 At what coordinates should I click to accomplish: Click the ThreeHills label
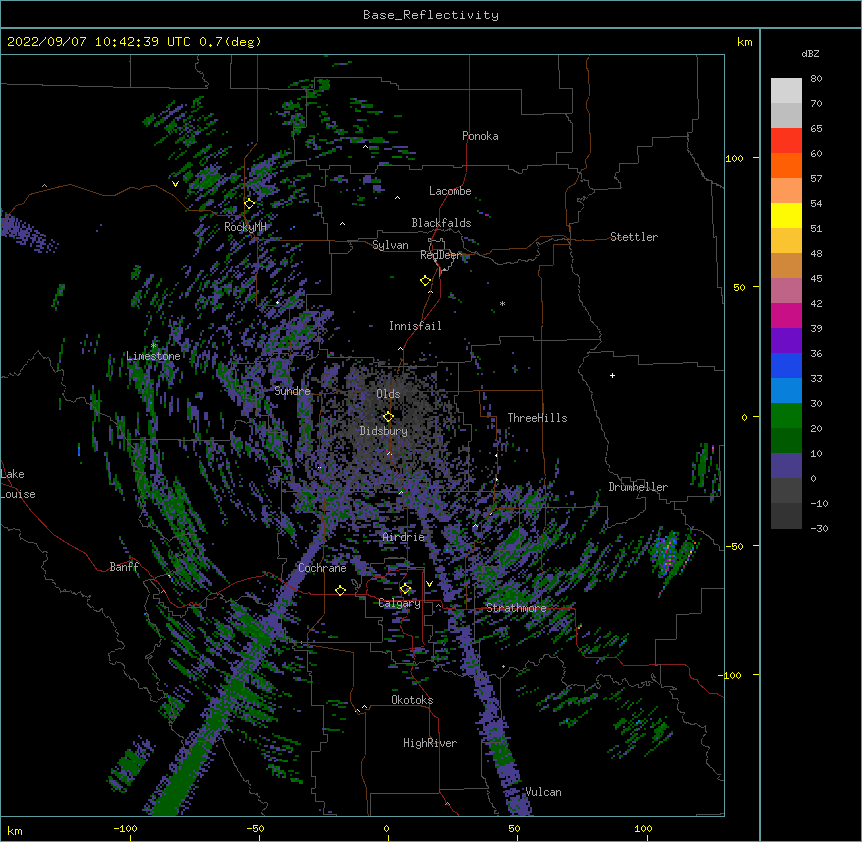pos(537,418)
